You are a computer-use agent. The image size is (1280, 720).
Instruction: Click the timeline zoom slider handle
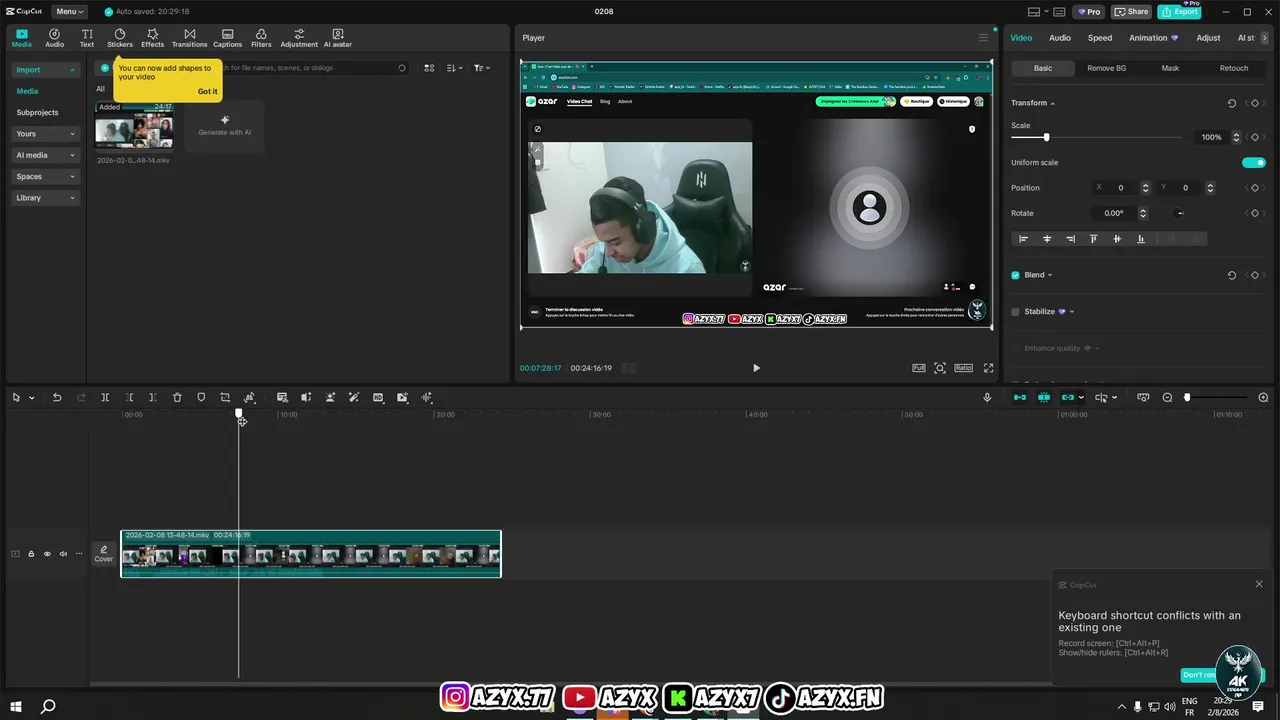point(1187,397)
